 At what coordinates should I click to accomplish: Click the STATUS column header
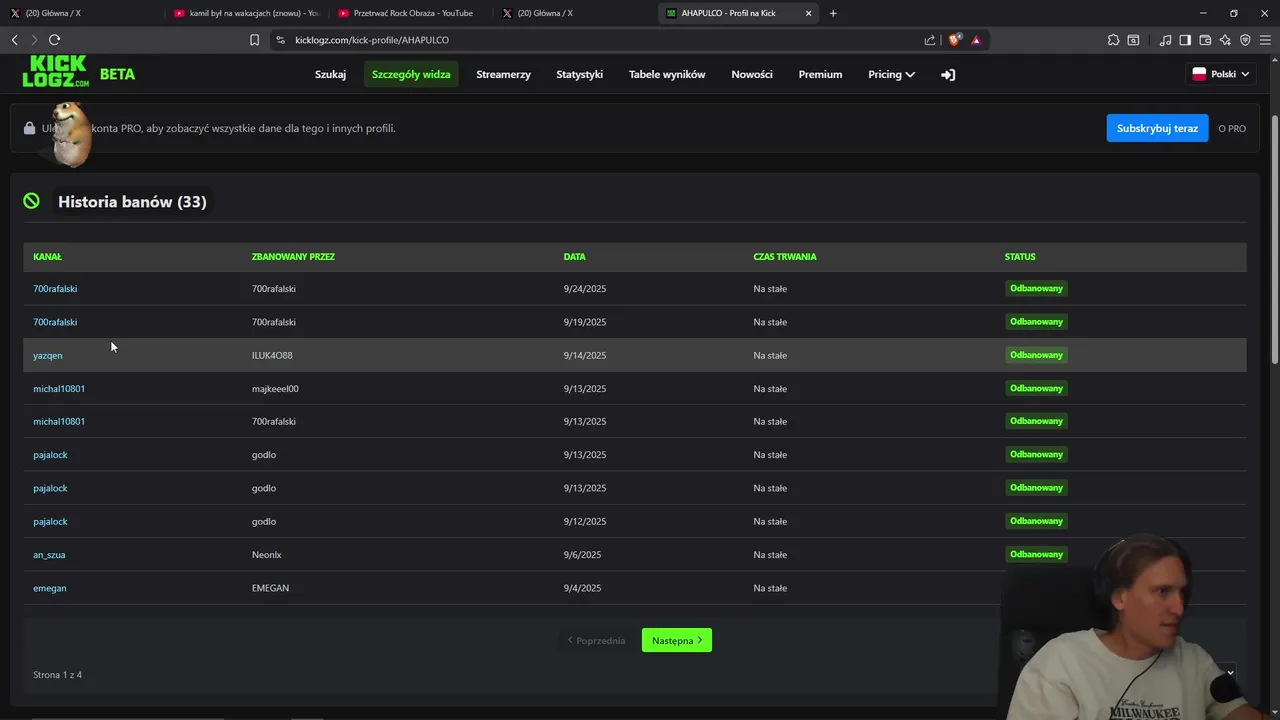[x=1020, y=257]
